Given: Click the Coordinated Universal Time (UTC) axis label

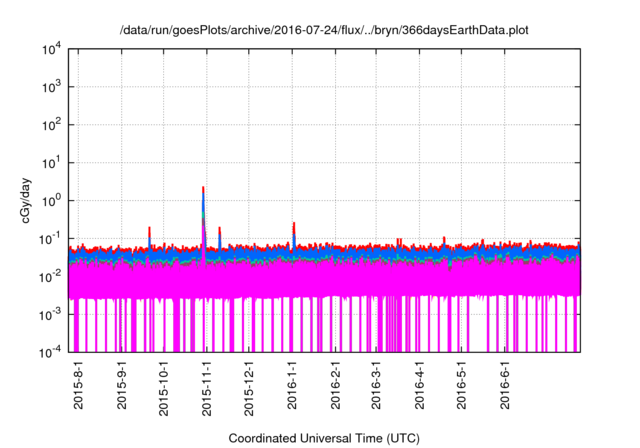Looking at the screenshot, I should tap(324, 438).
